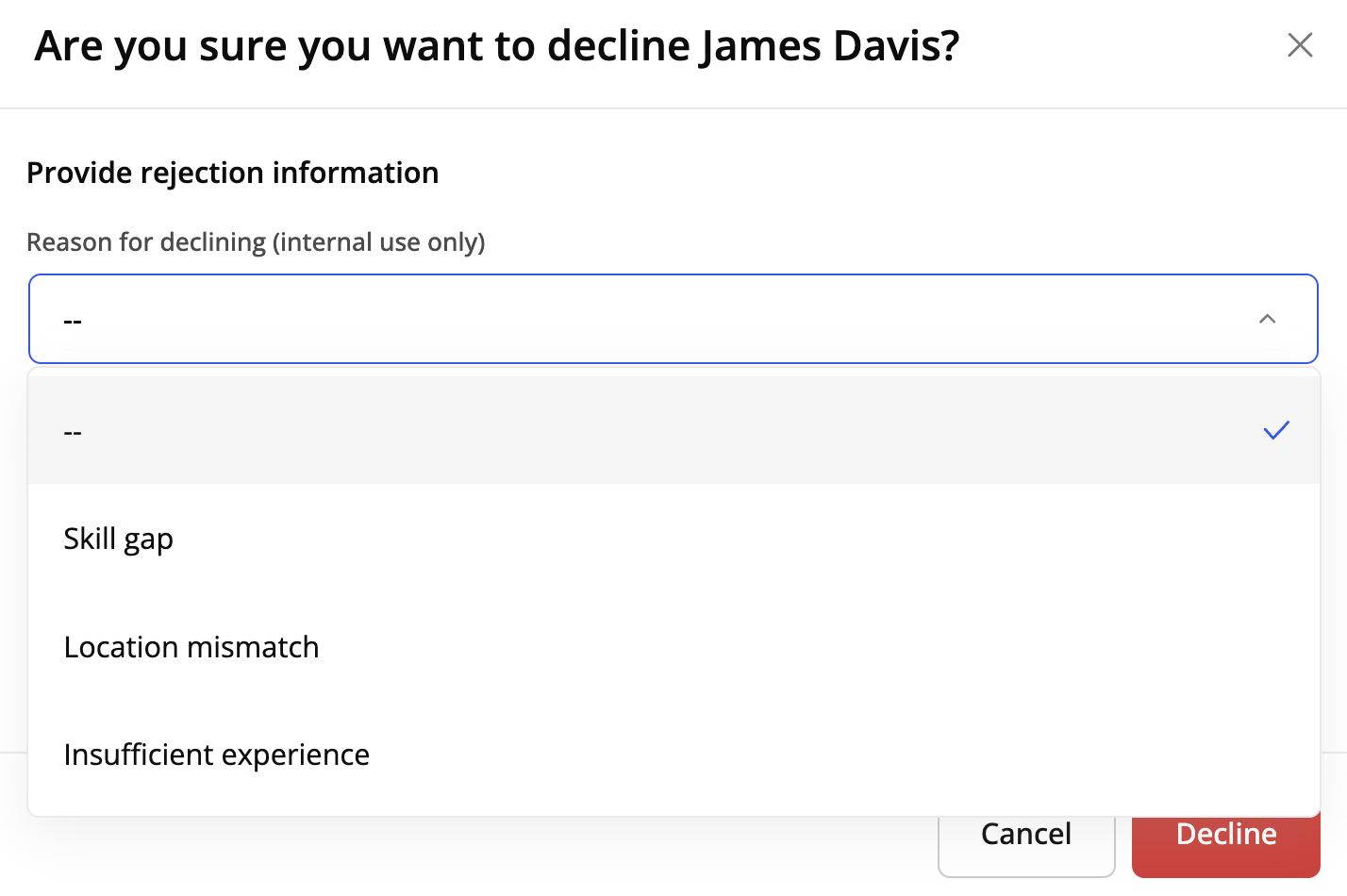Collapse the reason dropdown using the chevron arrow

click(x=1267, y=319)
